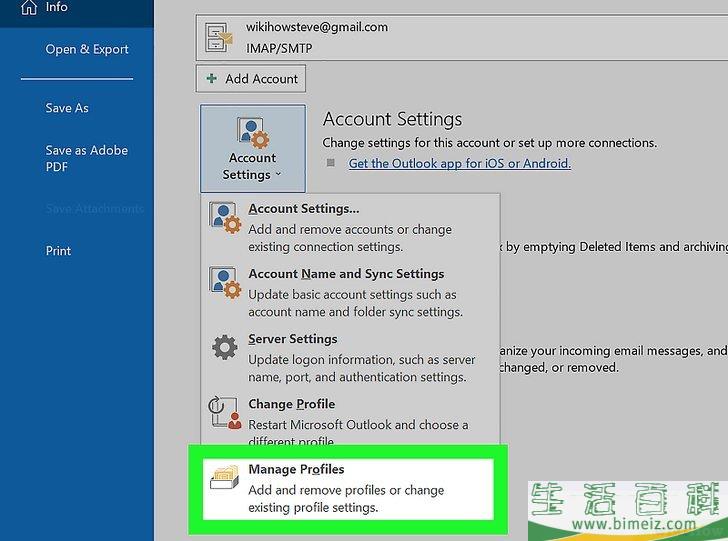728x541 pixels.
Task: Select Save as Adobe PDF
Action: tap(86, 158)
